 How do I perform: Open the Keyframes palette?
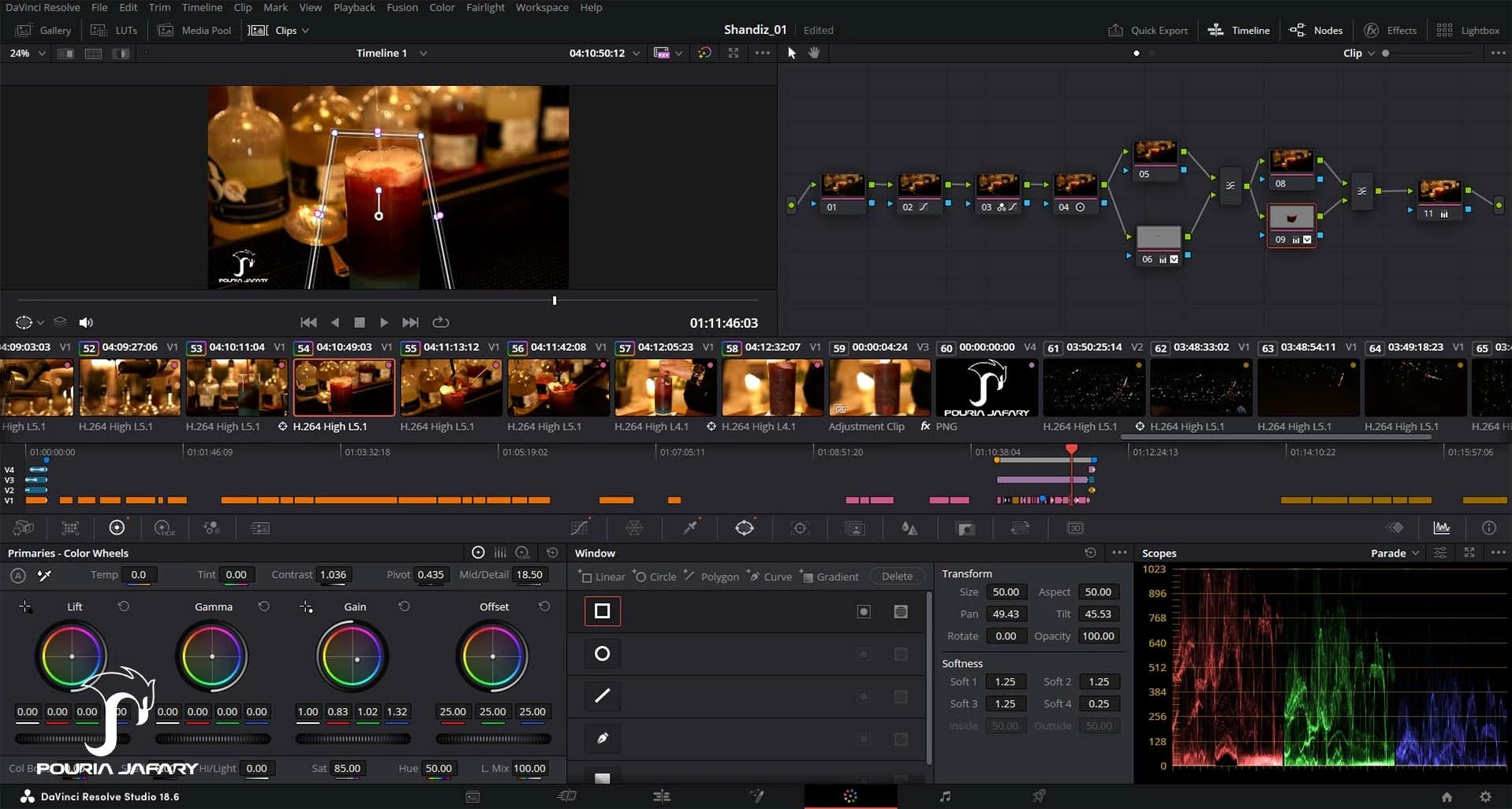click(x=1395, y=528)
